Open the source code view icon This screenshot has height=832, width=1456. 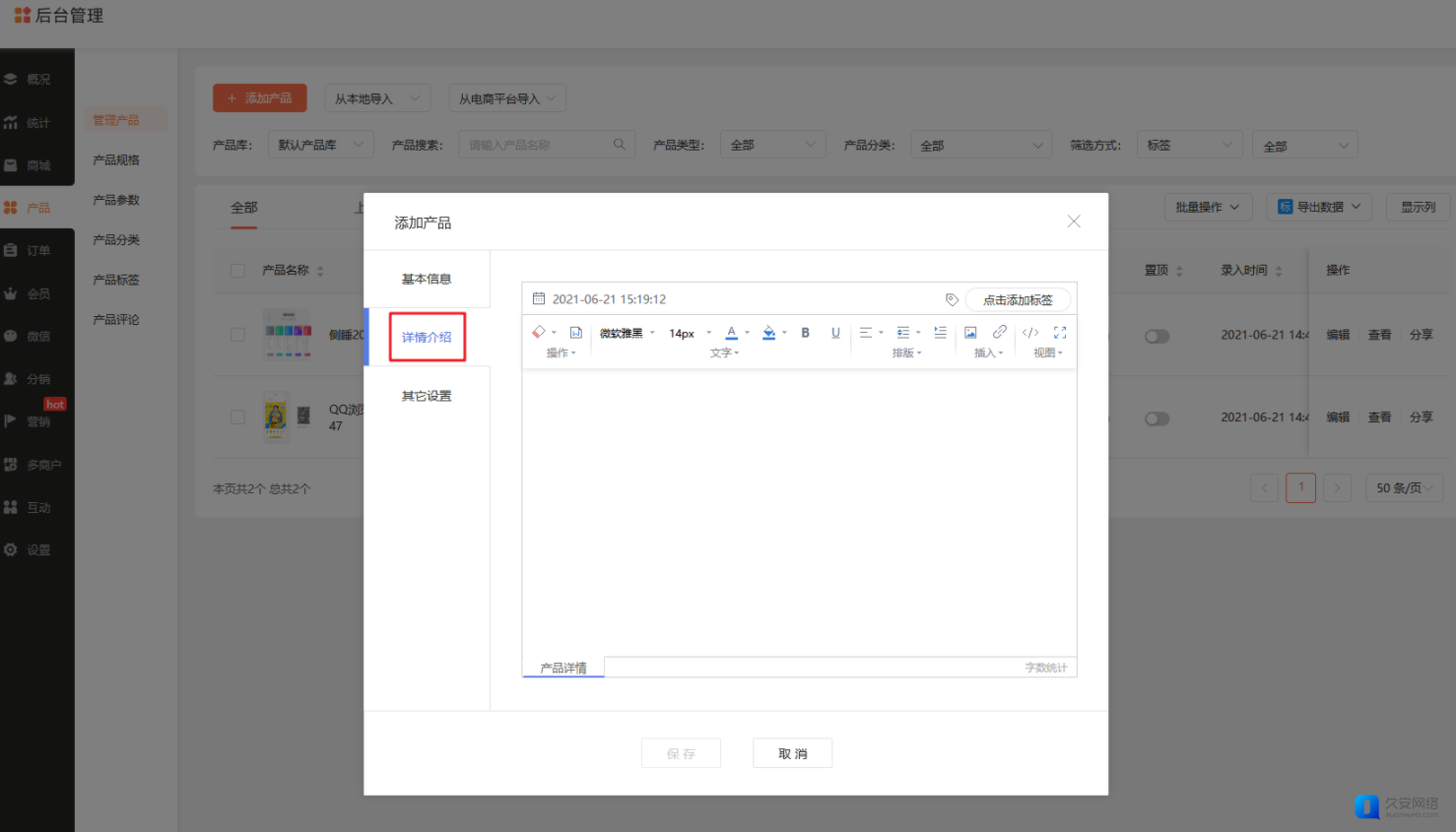click(x=1030, y=333)
